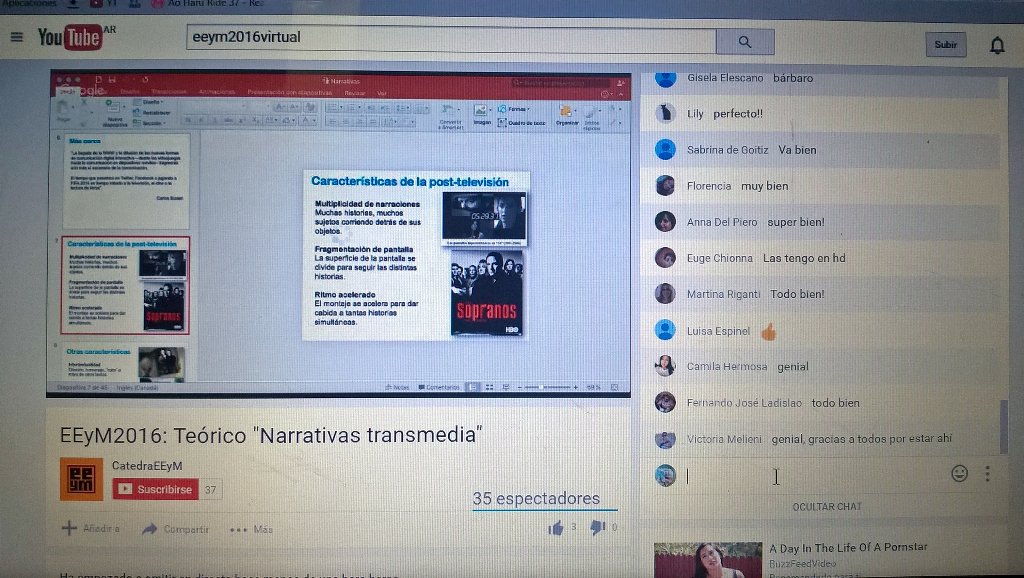
Task: Click the name Camila Hermosa in chat
Action: coord(727,366)
